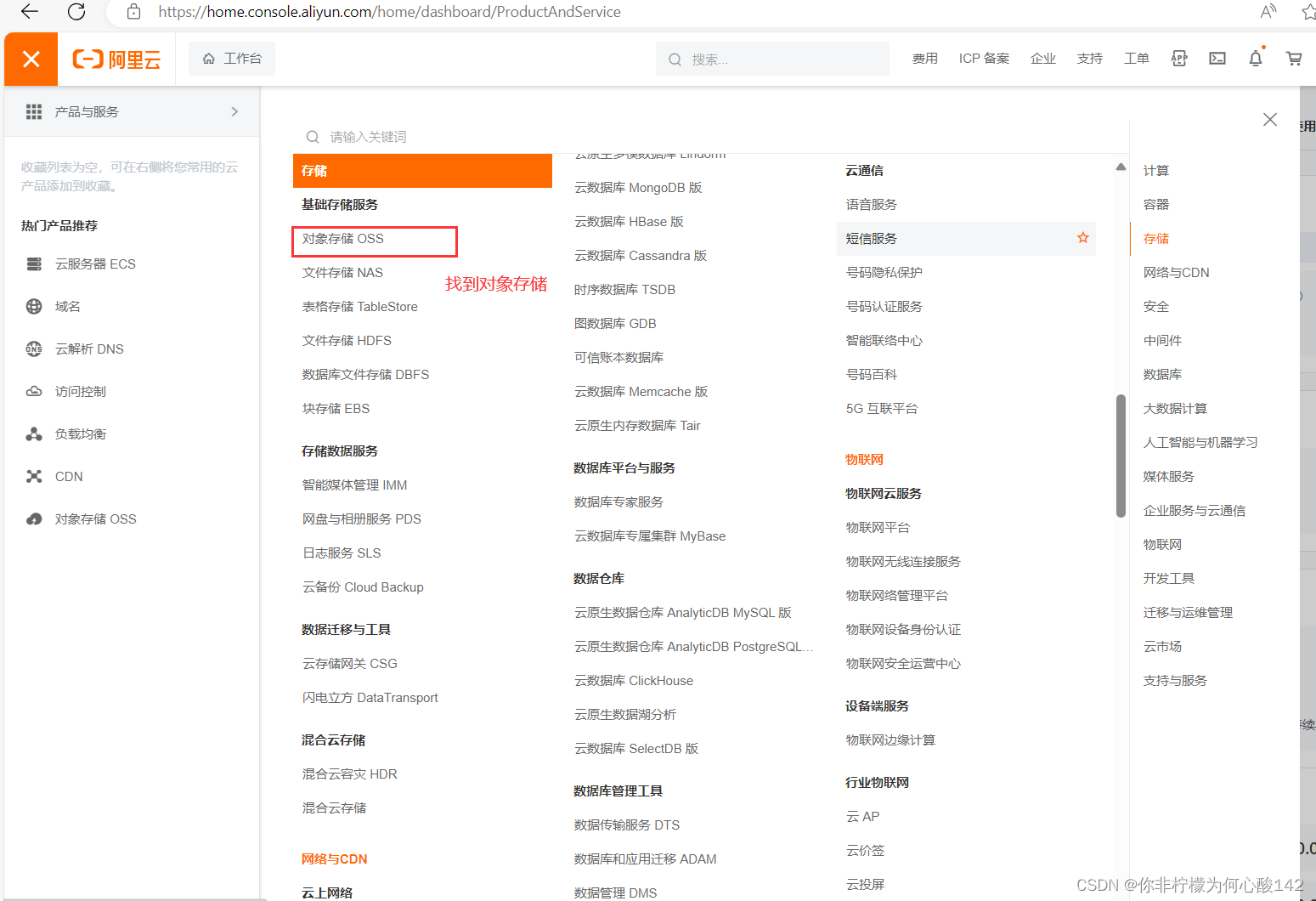
Task: Open the 费用 menu
Action: click(925, 59)
